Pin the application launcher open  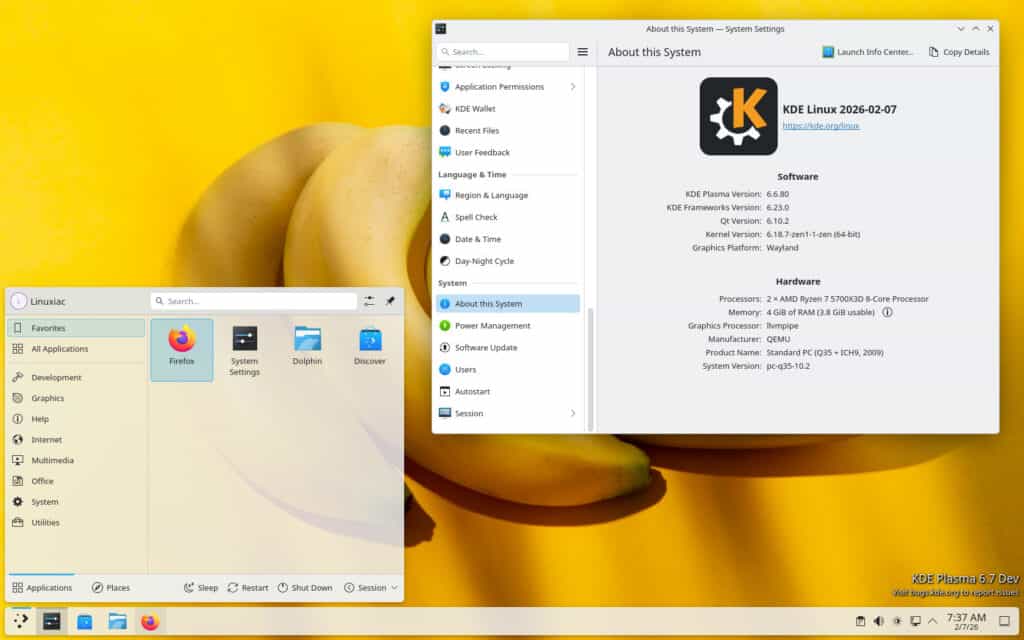[x=391, y=299]
